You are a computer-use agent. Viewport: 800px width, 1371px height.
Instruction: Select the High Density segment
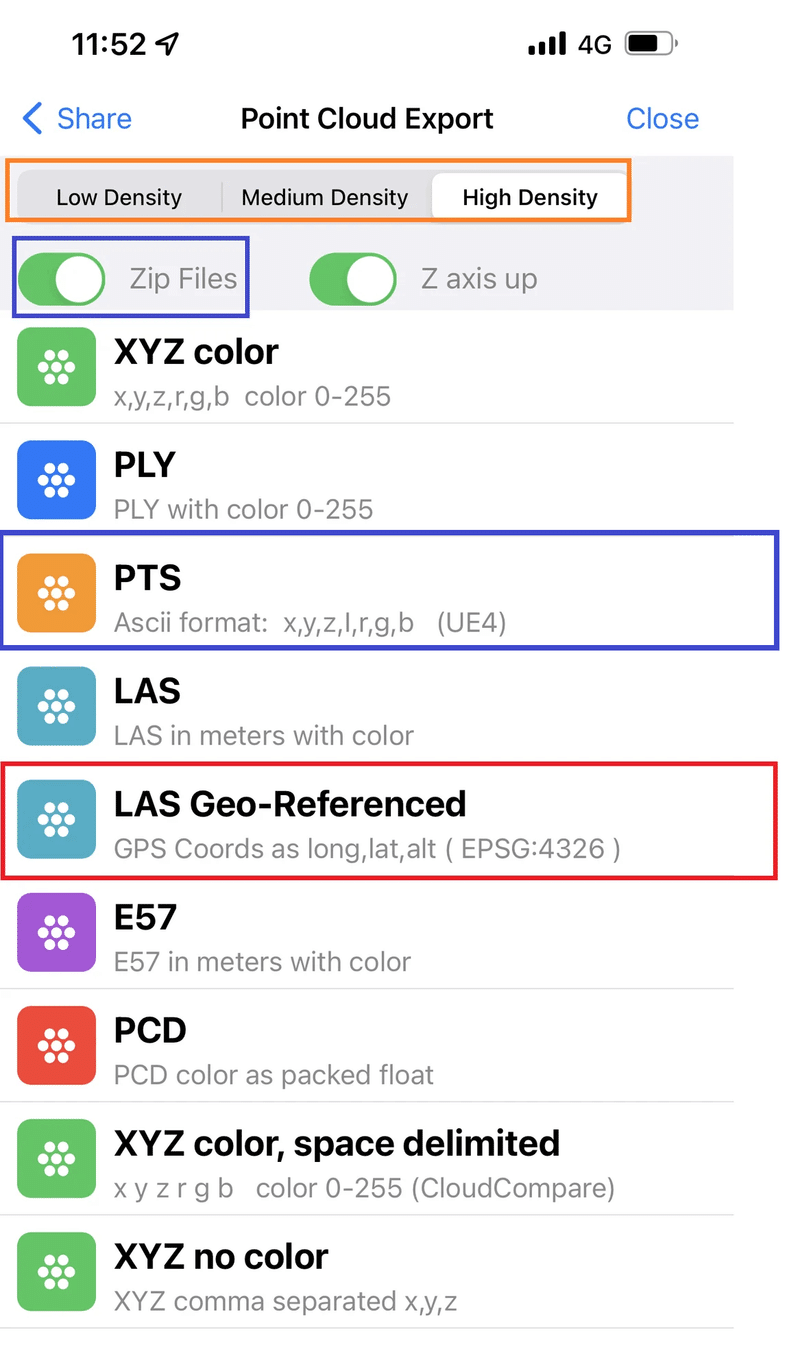tap(530, 197)
